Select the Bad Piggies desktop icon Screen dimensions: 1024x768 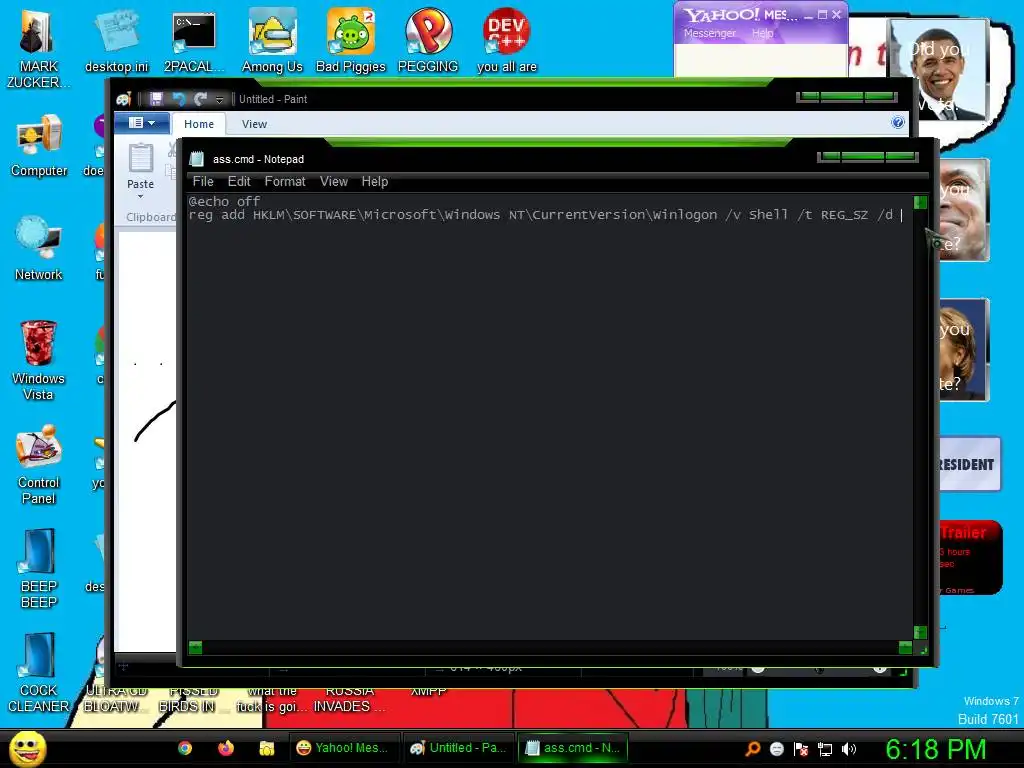[x=351, y=42]
